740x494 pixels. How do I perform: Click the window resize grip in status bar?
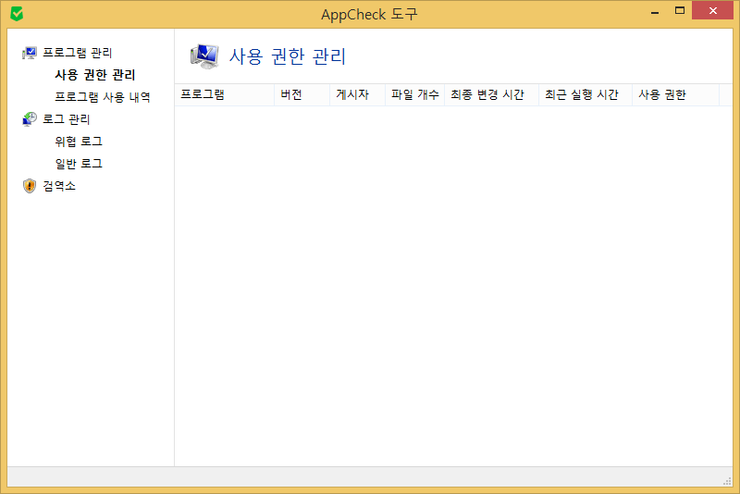(x=727, y=481)
